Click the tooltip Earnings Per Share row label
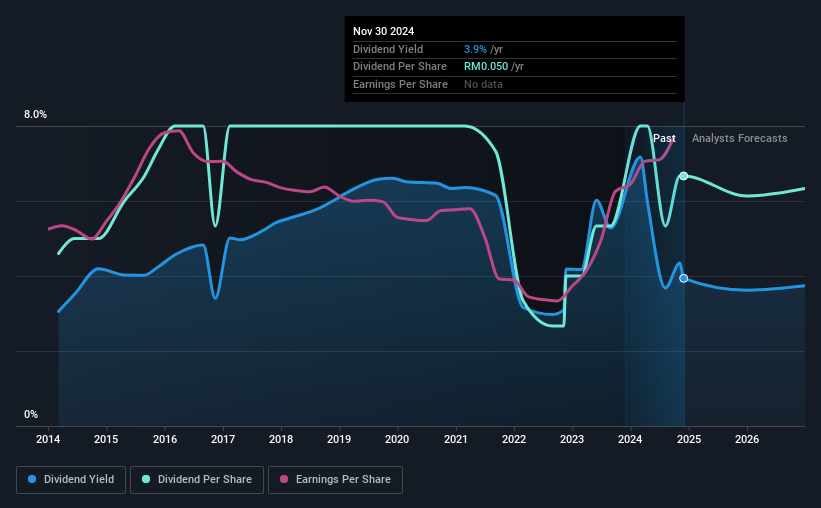 pos(401,84)
